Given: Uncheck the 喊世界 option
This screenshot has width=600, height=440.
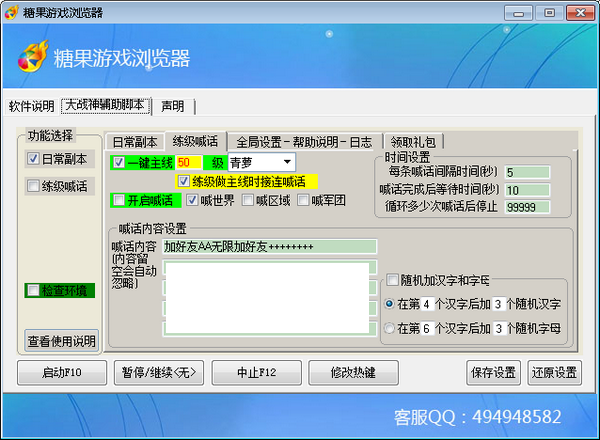Looking at the screenshot, I should coord(192,200).
